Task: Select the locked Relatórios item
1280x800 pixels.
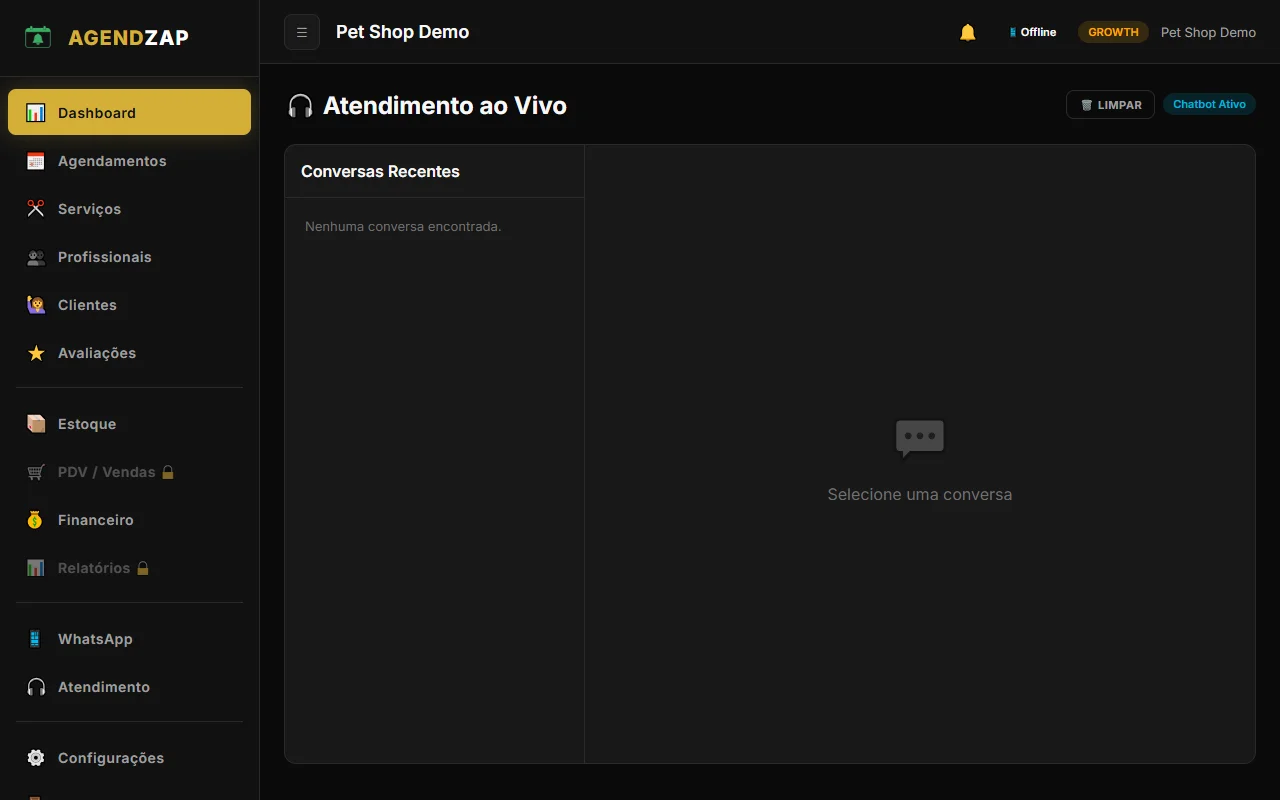Action: 94,568
